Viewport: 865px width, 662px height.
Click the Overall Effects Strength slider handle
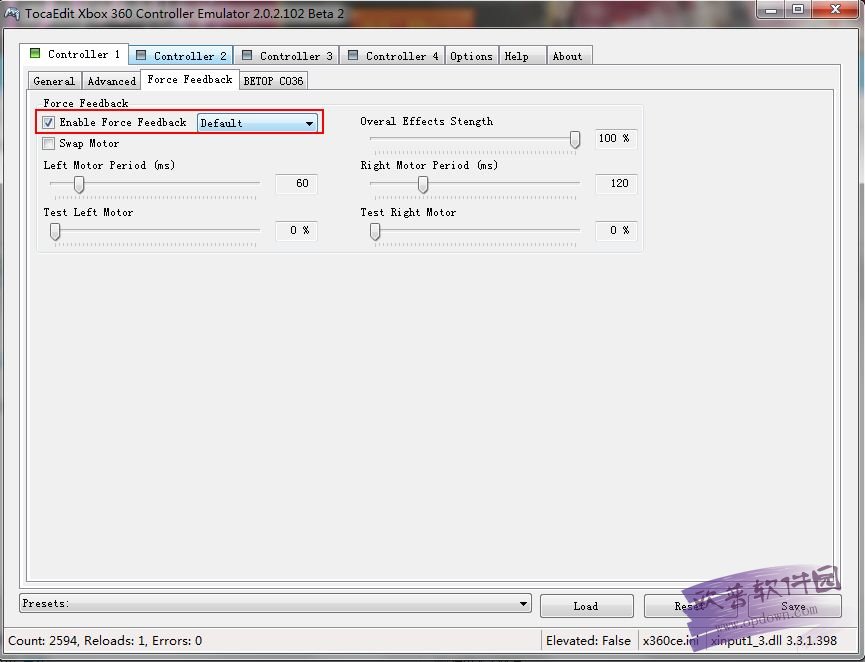click(x=575, y=140)
